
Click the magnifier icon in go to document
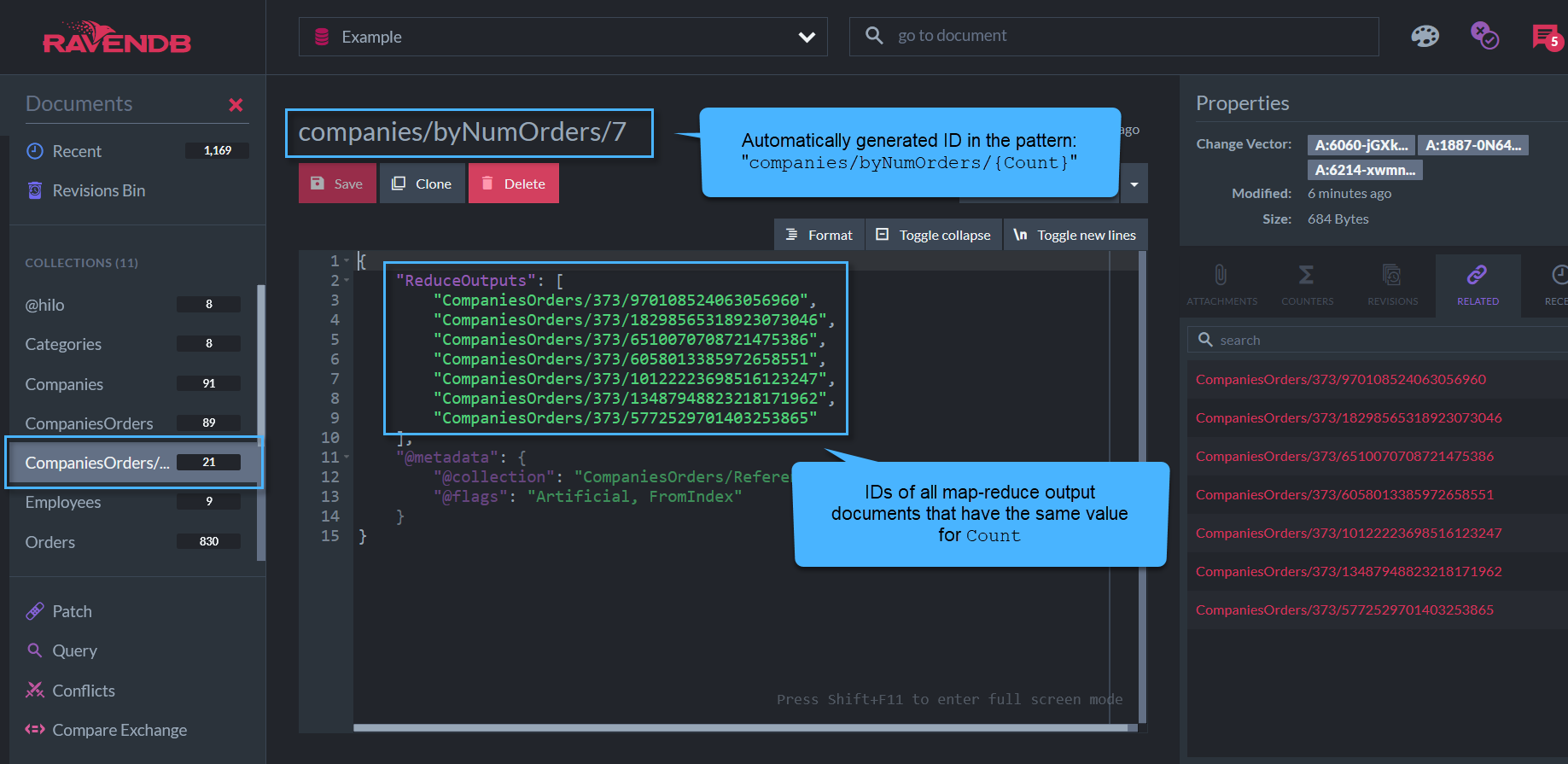[874, 35]
